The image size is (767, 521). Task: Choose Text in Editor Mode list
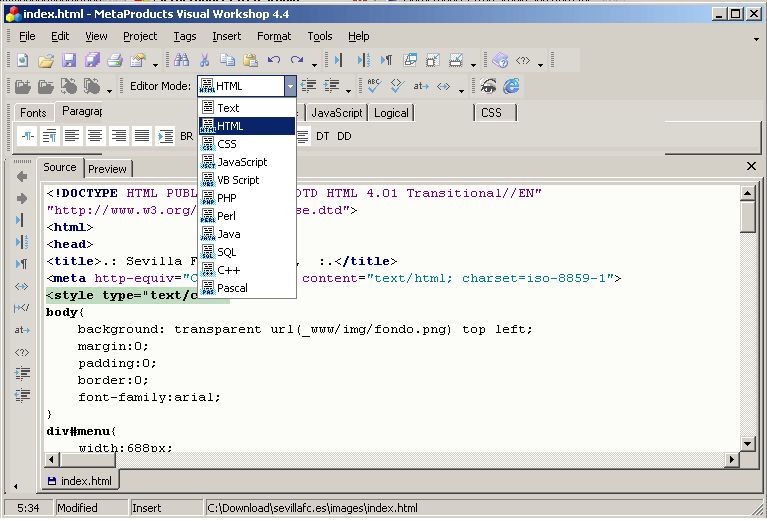[x=247, y=108]
